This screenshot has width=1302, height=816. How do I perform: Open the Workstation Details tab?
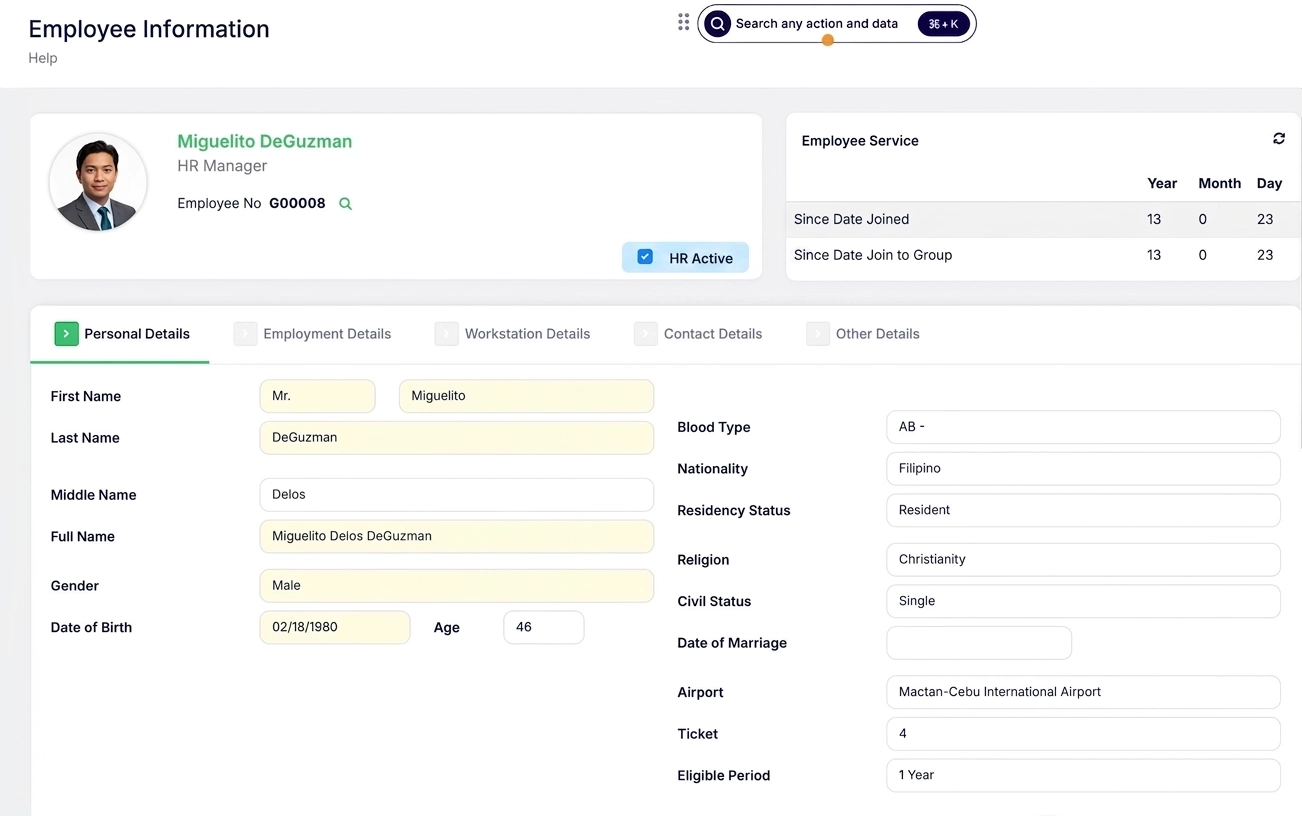click(527, 334)
